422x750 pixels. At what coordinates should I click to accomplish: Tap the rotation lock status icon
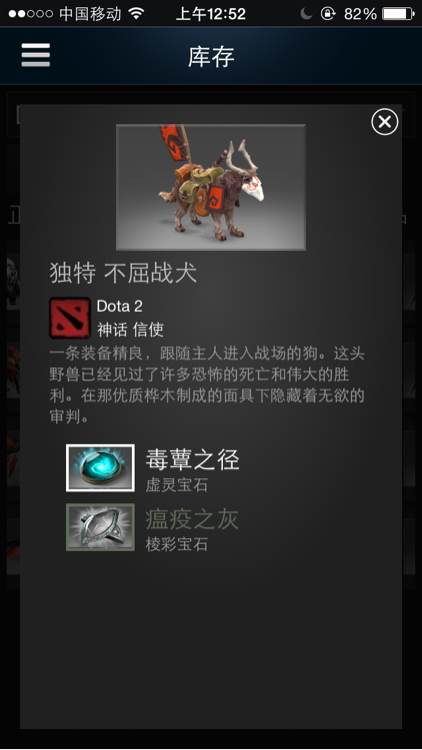pos(328,14)
